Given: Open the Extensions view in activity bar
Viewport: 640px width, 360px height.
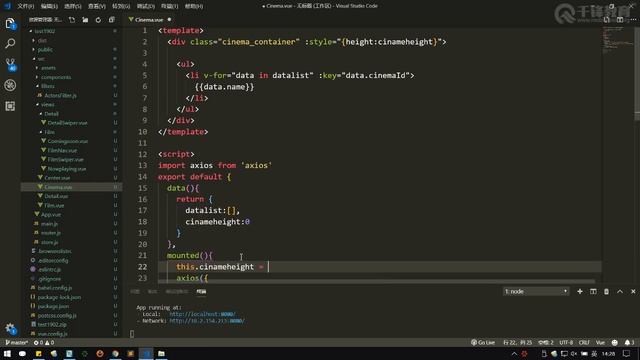Looking at the screenshot, I should coord(10,106).
